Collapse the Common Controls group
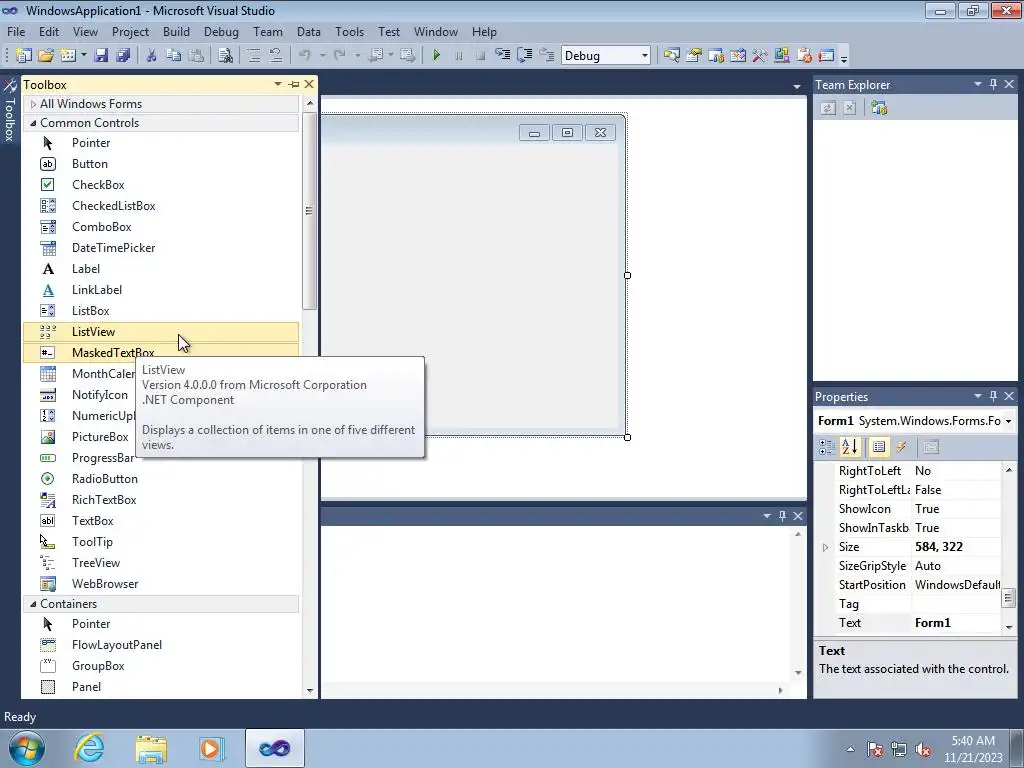Image resolution: width=1024 pixels, height=768 pixels. (x=33, y=123)
